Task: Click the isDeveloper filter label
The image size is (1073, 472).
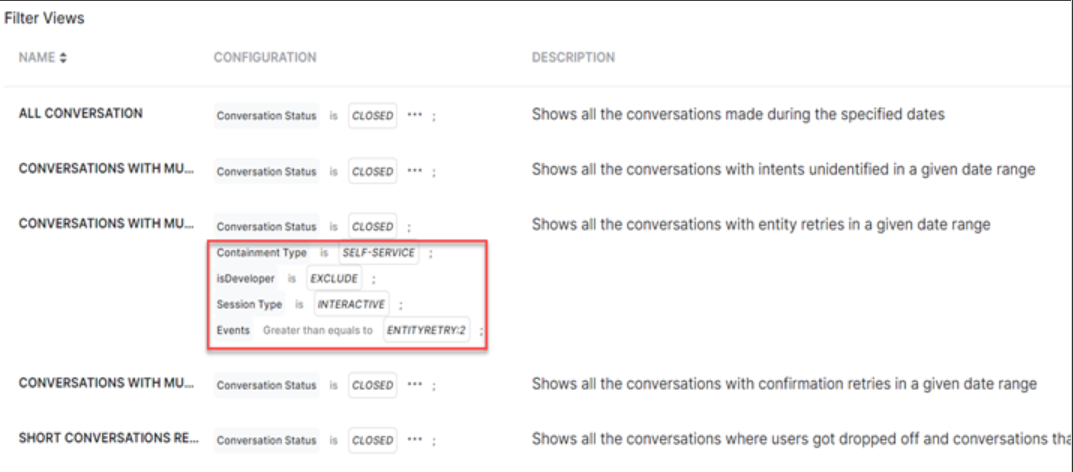Action: point(245,279)
